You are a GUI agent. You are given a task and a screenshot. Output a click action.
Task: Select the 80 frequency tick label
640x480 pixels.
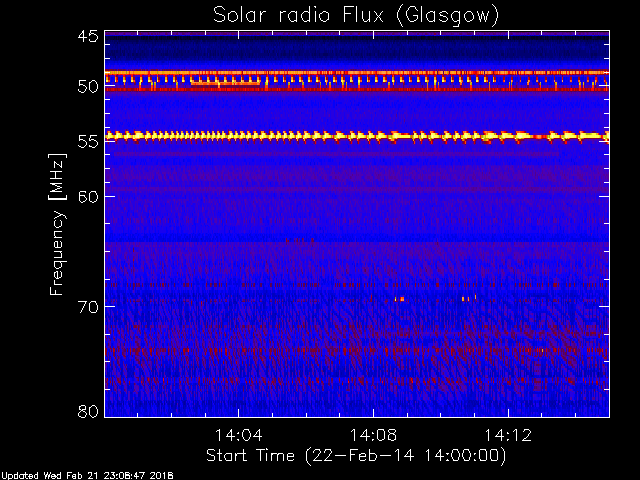coord(88,411)
